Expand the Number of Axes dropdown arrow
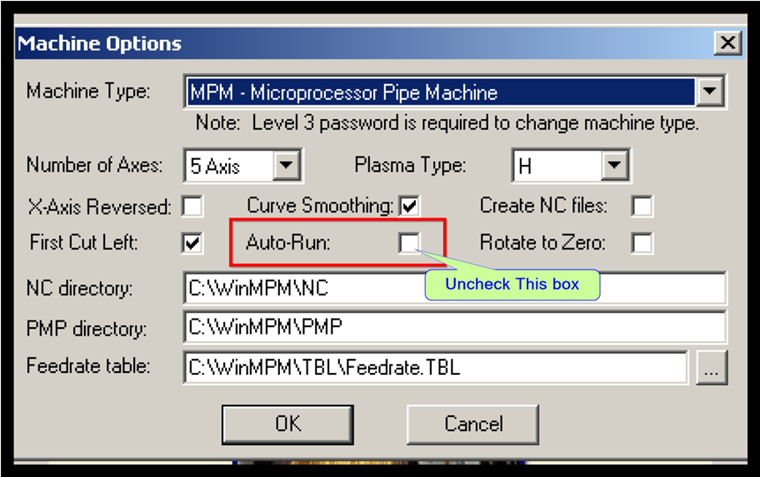This screenshot has width=760, height=477. pos(287,165)
